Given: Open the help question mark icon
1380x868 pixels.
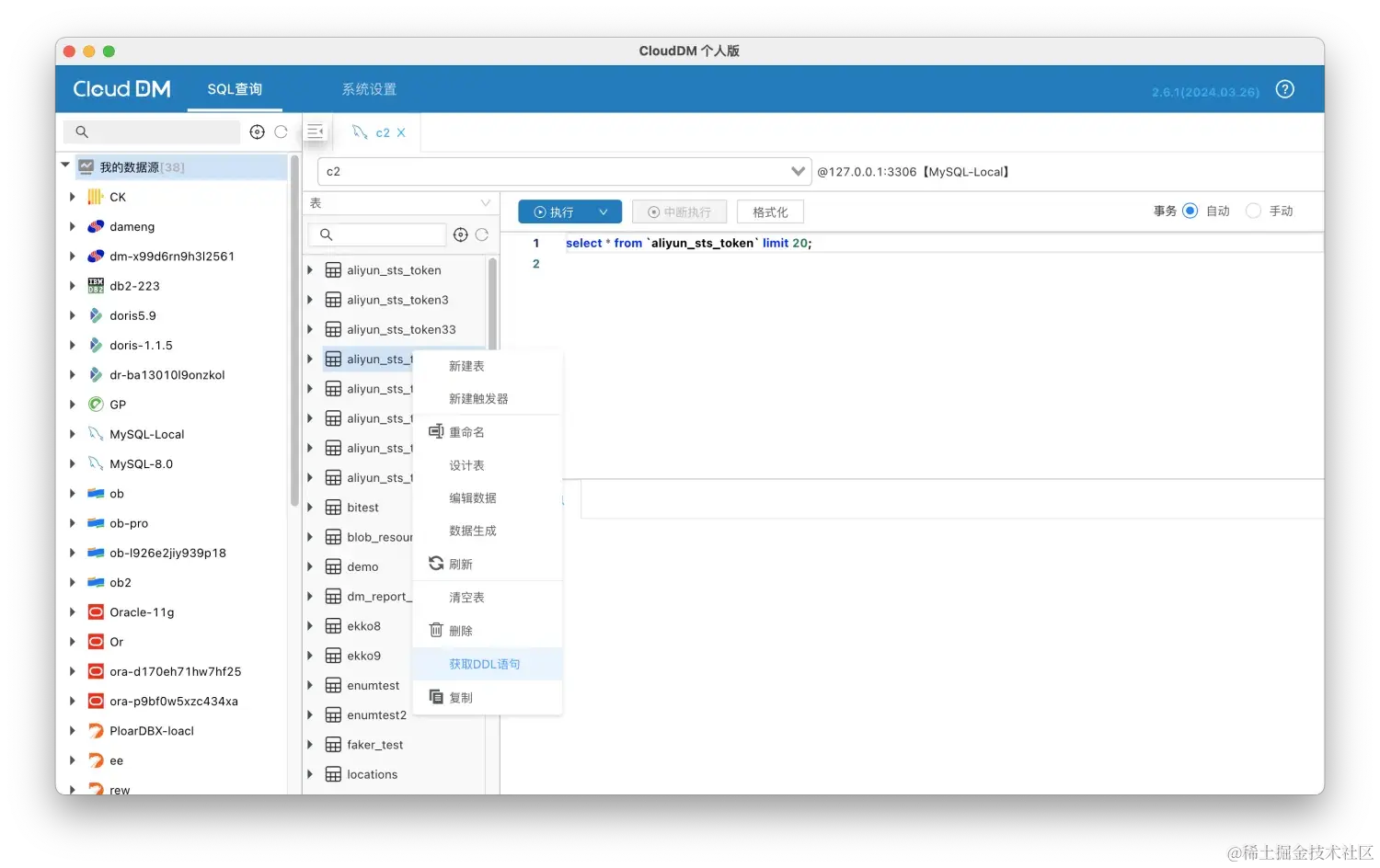Looking at the screenshot, I should click(1284, 89).
